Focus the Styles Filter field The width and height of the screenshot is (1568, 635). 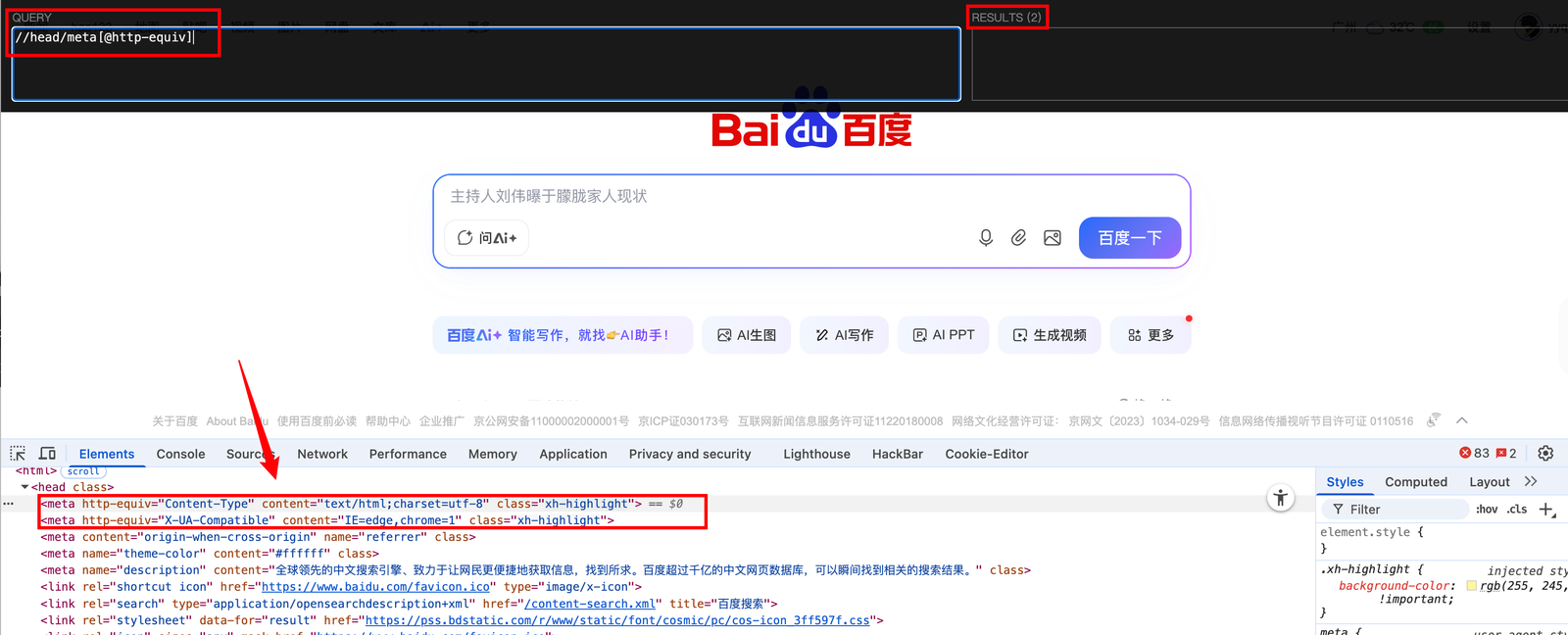(1396, 510)
